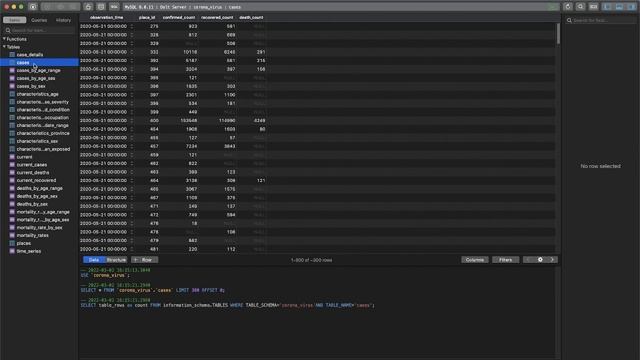Toggle the right sidebar panel icon
This screenshot has height=360, width=640.
click(631, 7)
